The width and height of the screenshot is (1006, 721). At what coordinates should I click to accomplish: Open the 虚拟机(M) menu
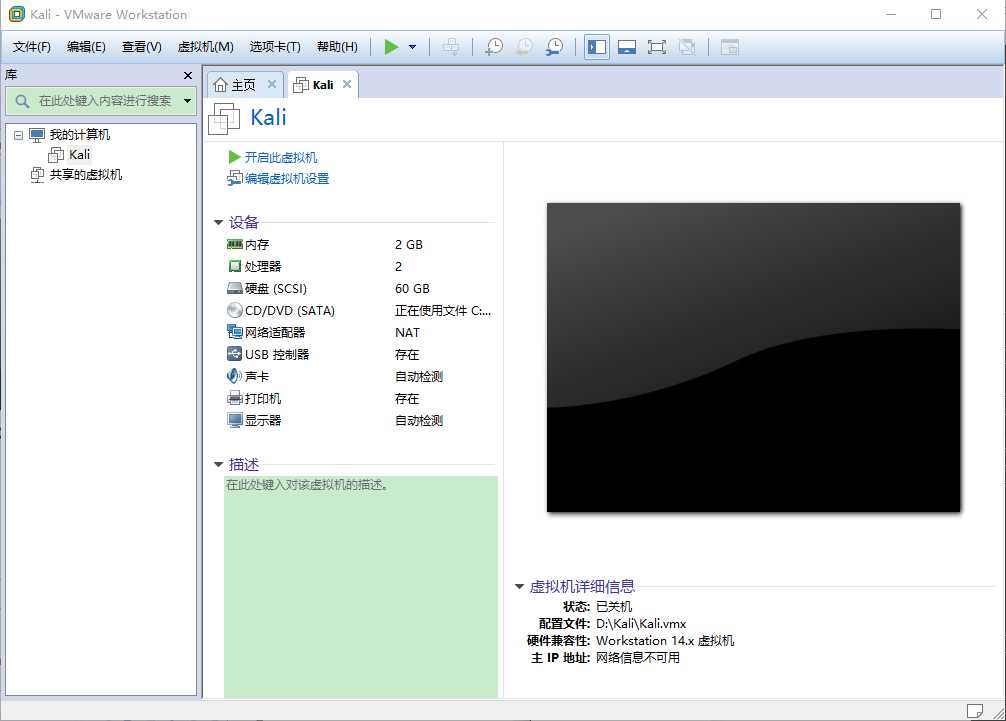point(205,47)
